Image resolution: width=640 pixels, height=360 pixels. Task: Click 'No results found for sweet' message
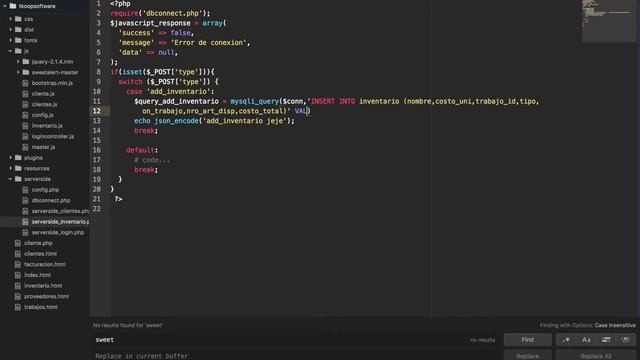127,325
